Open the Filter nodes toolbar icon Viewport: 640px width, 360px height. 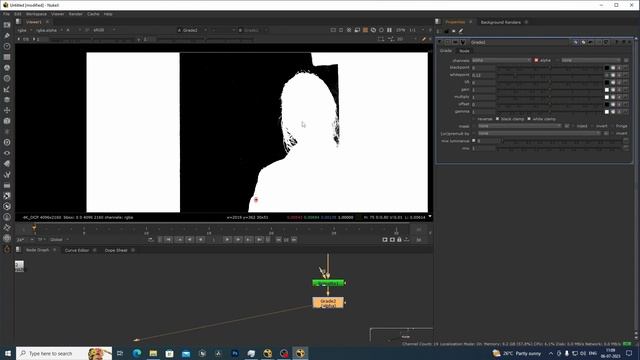tap(7, 78)
